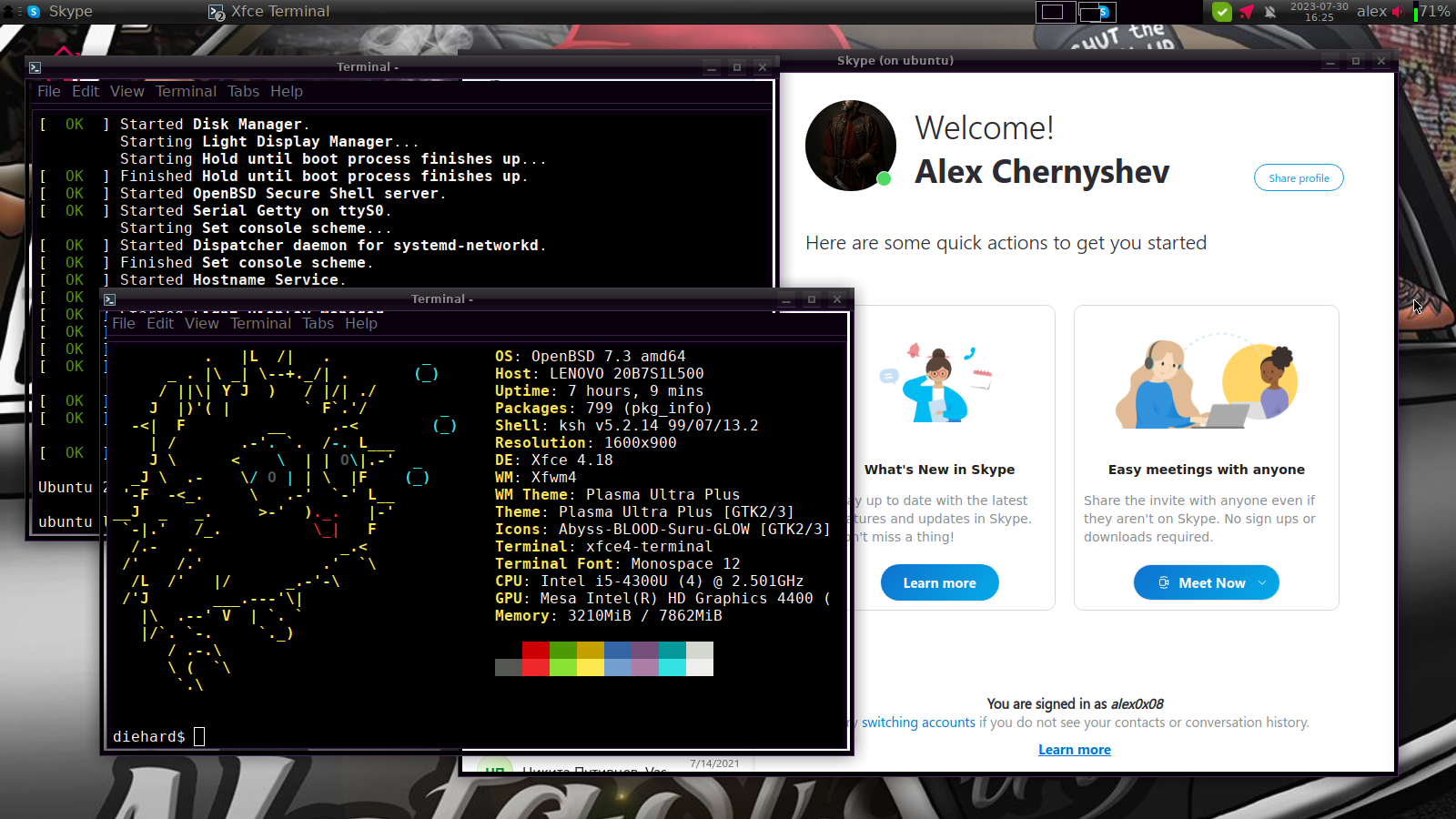
Task: Click the red color block in neofetch
Action: (536, 651)
